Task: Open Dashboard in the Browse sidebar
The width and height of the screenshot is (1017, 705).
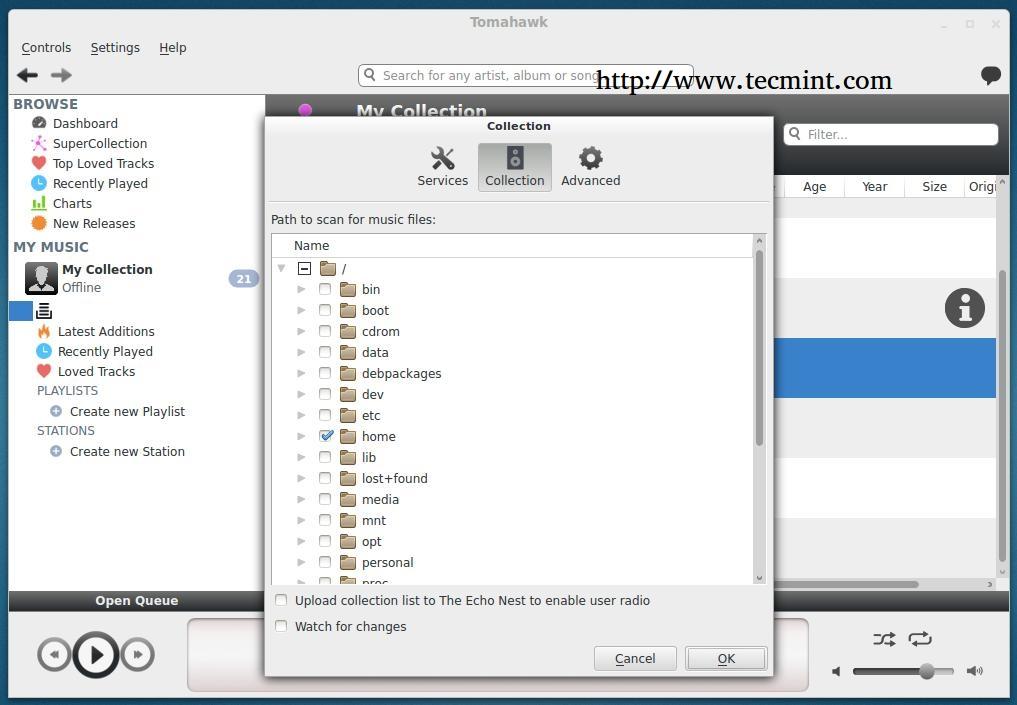Action: tap(85, 123)
